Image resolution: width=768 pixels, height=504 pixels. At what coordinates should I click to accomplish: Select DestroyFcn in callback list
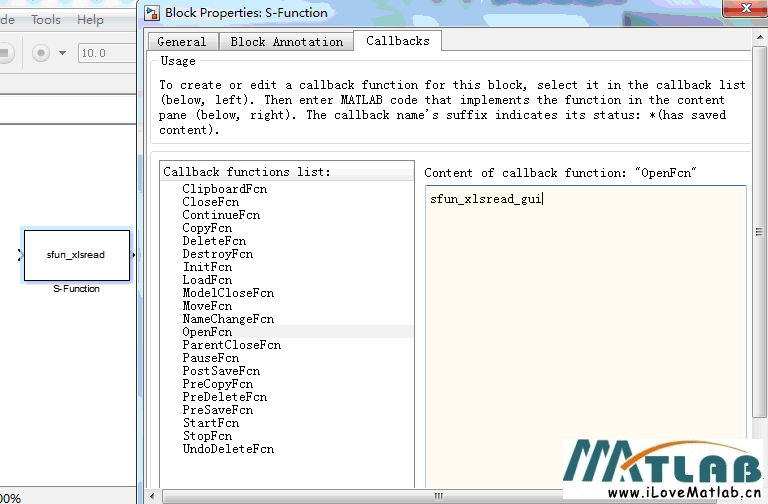pyautogui.click(x=217, y=254)
